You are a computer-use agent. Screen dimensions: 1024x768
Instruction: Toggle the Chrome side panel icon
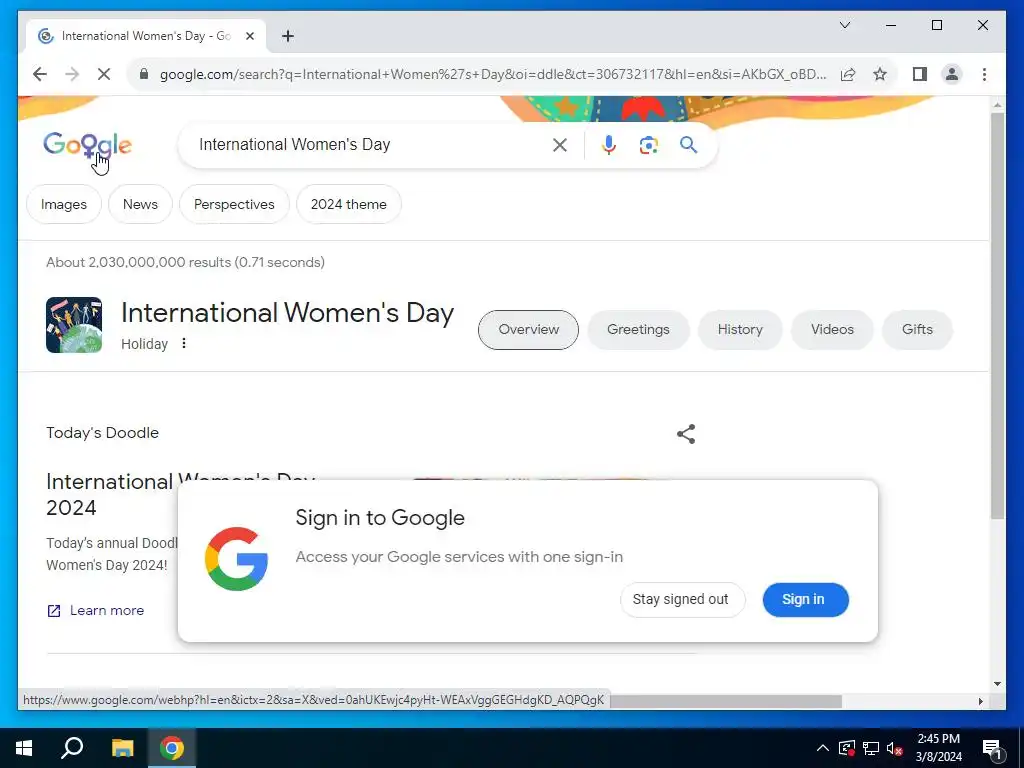(920, 74)
